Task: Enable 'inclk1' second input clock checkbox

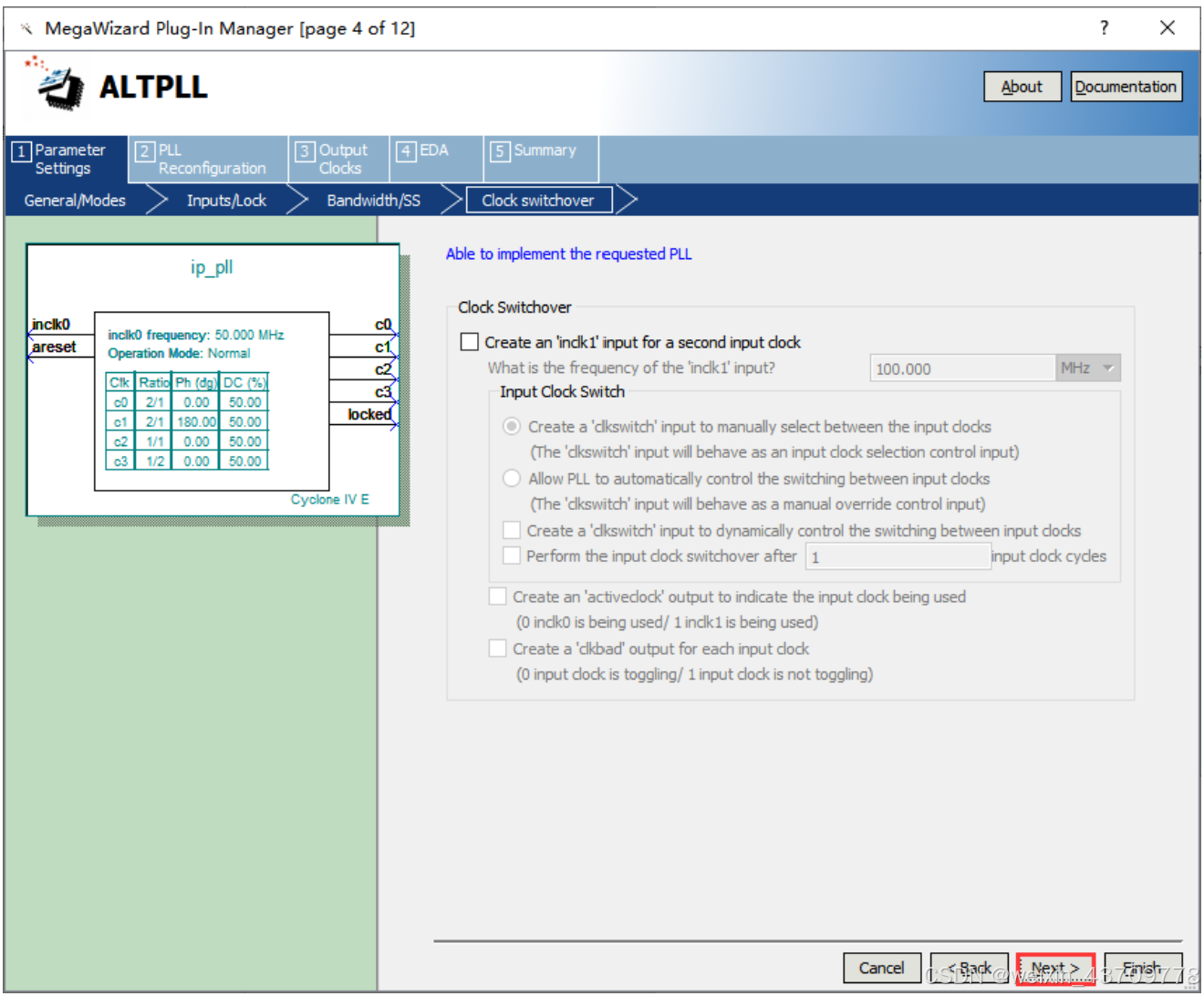Action: (x=470, y=342)
